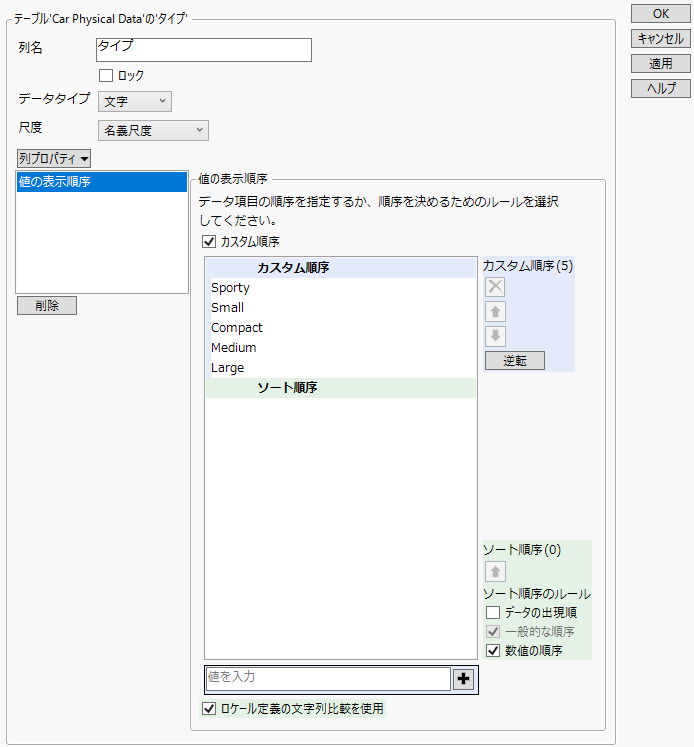
Task: Select Small in custom order list
Action: pyautogui.click(x=341, y=308)
